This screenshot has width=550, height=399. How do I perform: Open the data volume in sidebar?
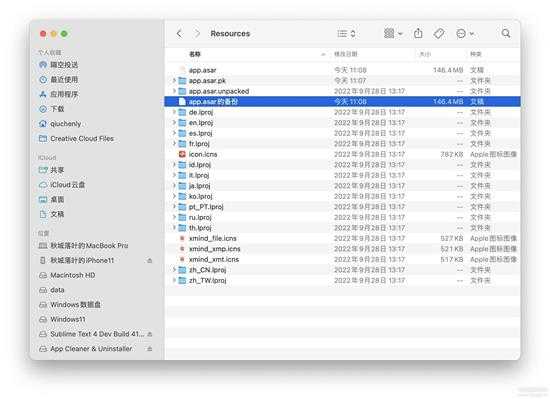click(x=52, y=290)
